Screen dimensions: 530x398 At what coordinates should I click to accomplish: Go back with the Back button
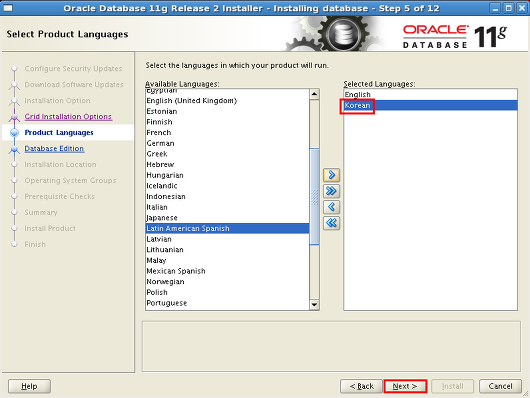coord(361,386)
